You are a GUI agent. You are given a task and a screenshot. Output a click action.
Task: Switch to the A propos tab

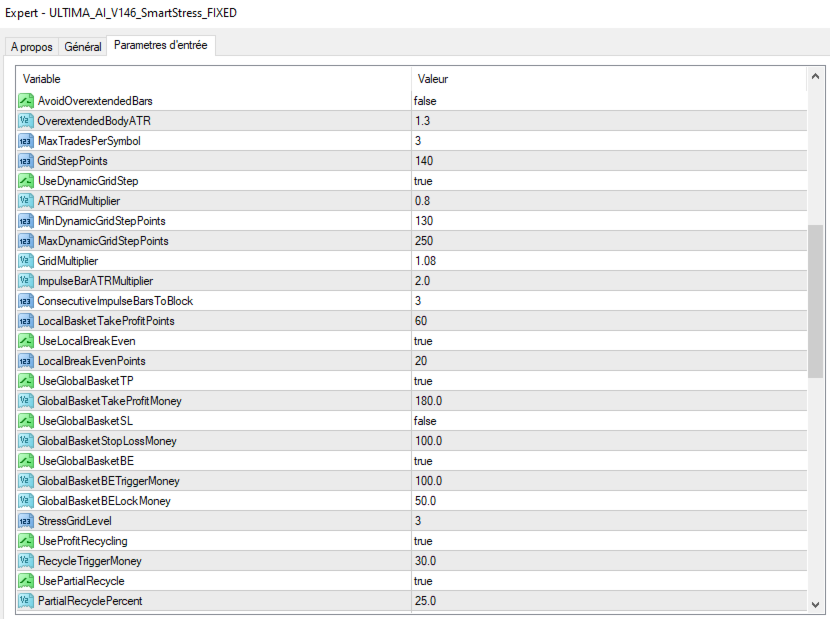(31, 47)
